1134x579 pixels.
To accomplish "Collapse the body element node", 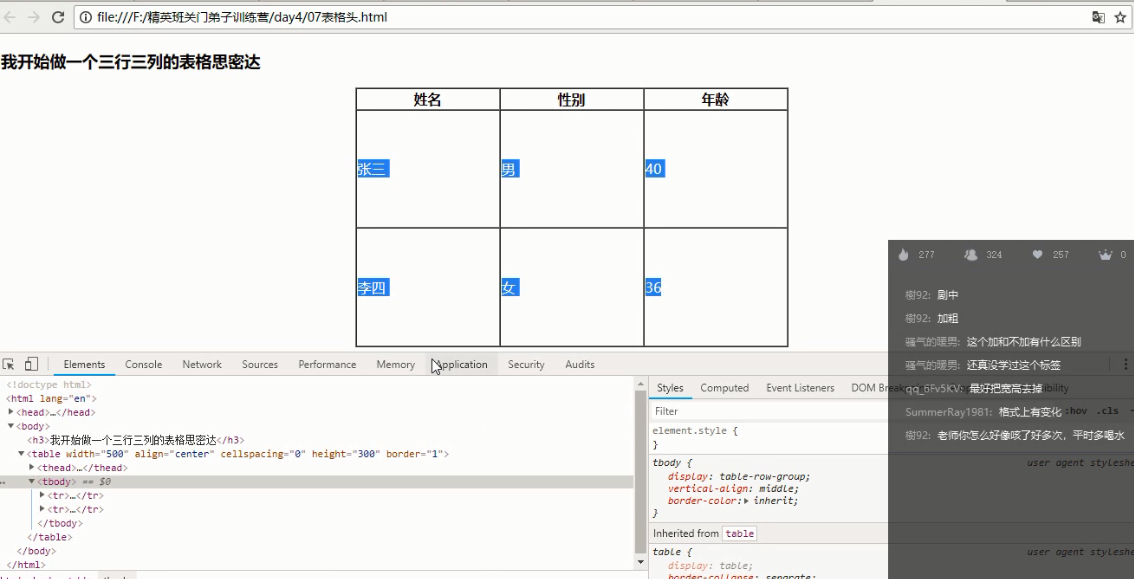I will click(x=11, y=426).
